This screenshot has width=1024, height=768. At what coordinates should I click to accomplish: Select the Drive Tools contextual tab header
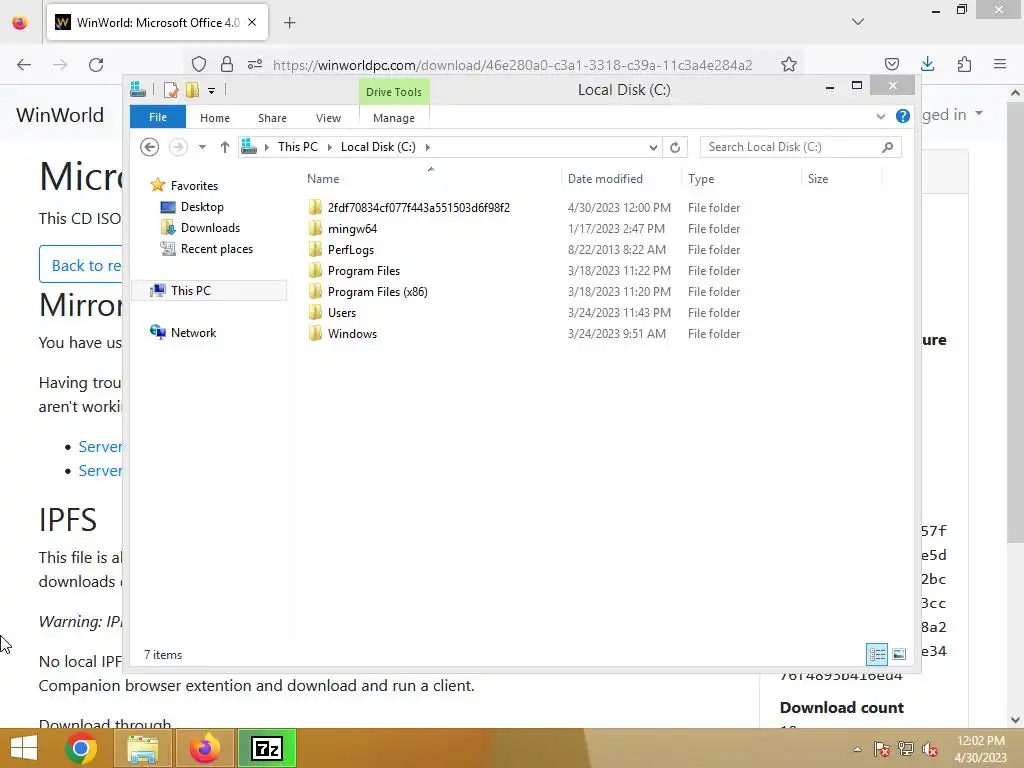click(394, 92)
